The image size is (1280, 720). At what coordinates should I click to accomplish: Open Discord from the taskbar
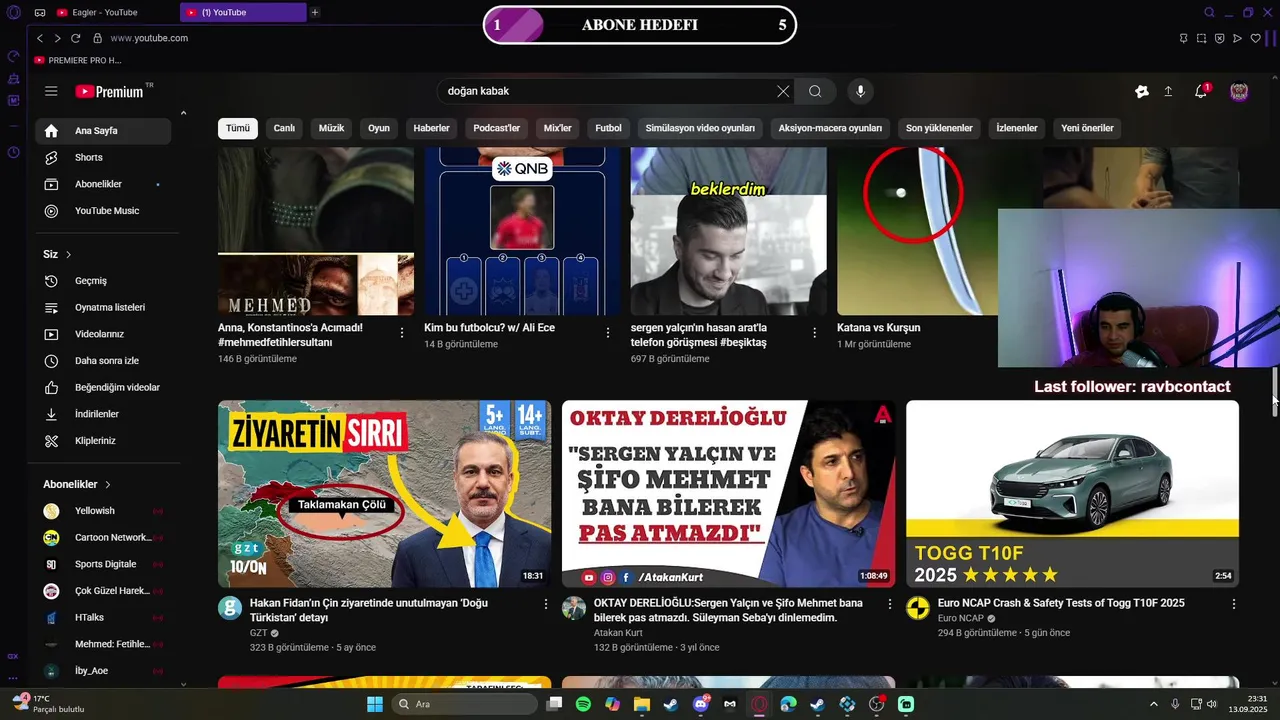point(701,704)
